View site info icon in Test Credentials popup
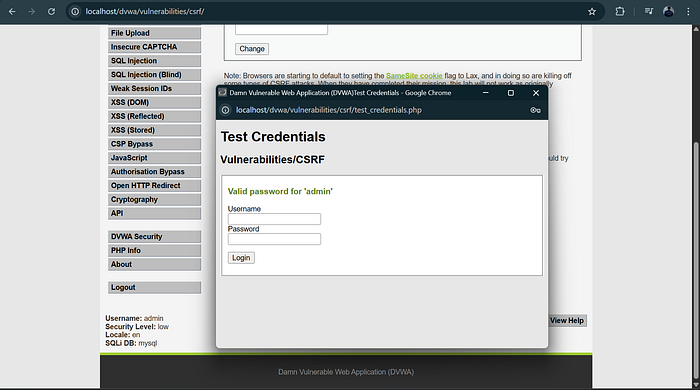Screen dimensions: 700x390 [x=225, y=110]
